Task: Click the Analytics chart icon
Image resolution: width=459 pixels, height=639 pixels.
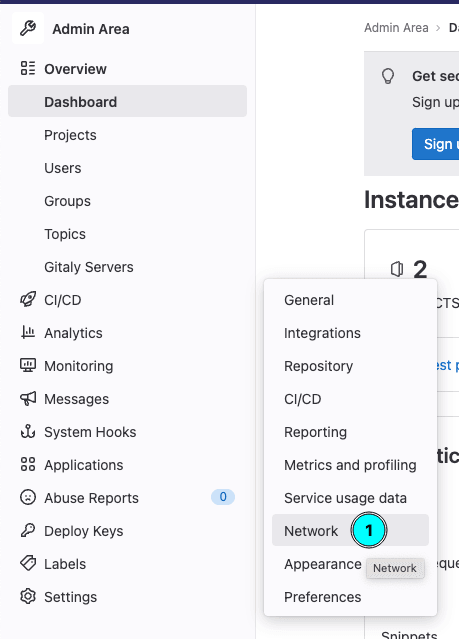Action: tap(28, 332)
